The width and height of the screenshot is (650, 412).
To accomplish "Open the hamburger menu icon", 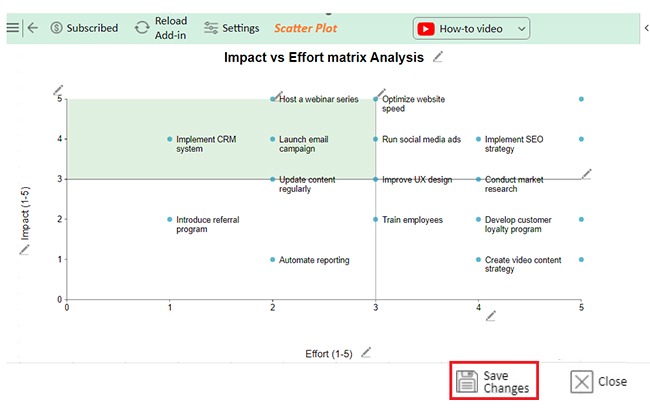I will [x=13, y=28].
